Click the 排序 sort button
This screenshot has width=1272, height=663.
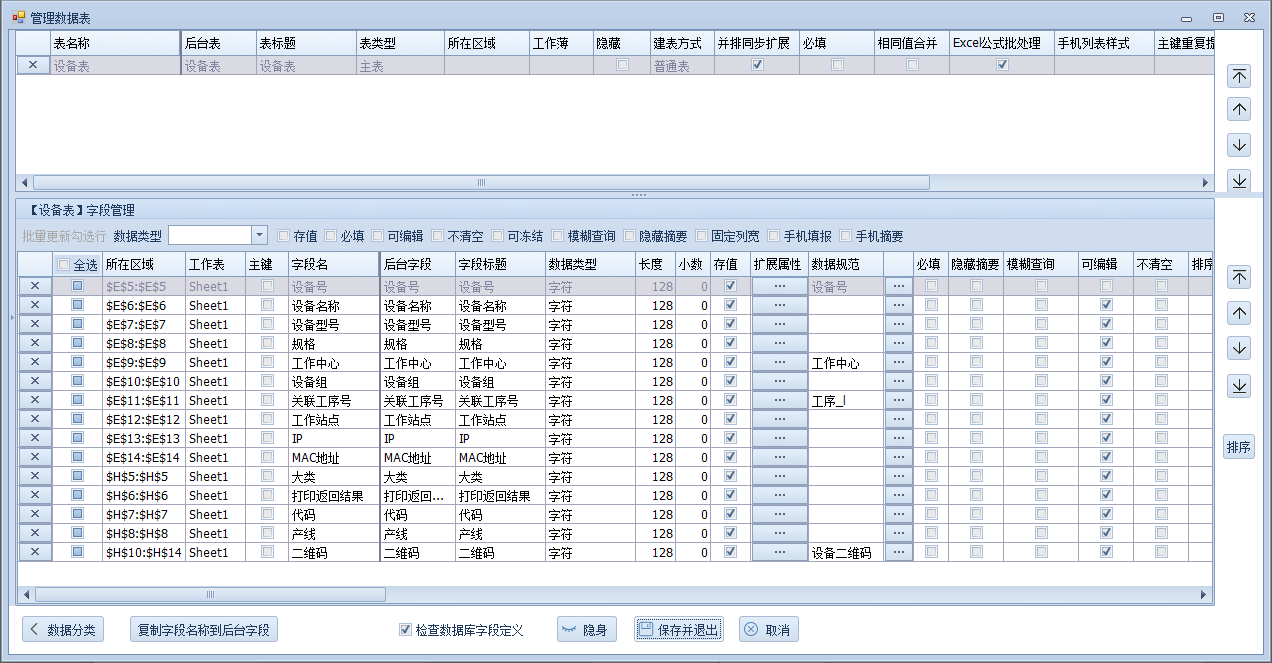tap(1238, 447)
